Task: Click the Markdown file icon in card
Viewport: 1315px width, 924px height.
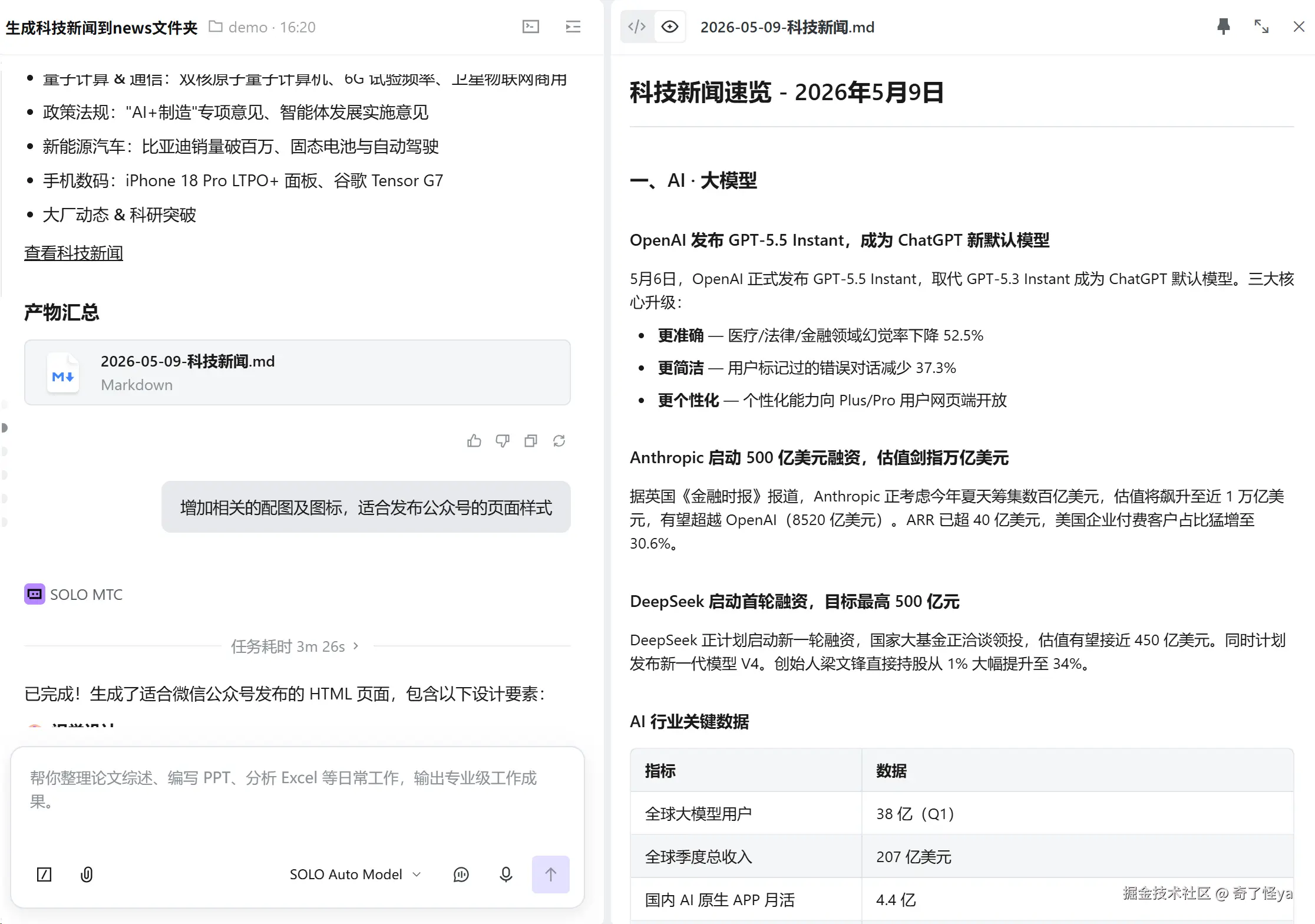Action: (63, 372)
